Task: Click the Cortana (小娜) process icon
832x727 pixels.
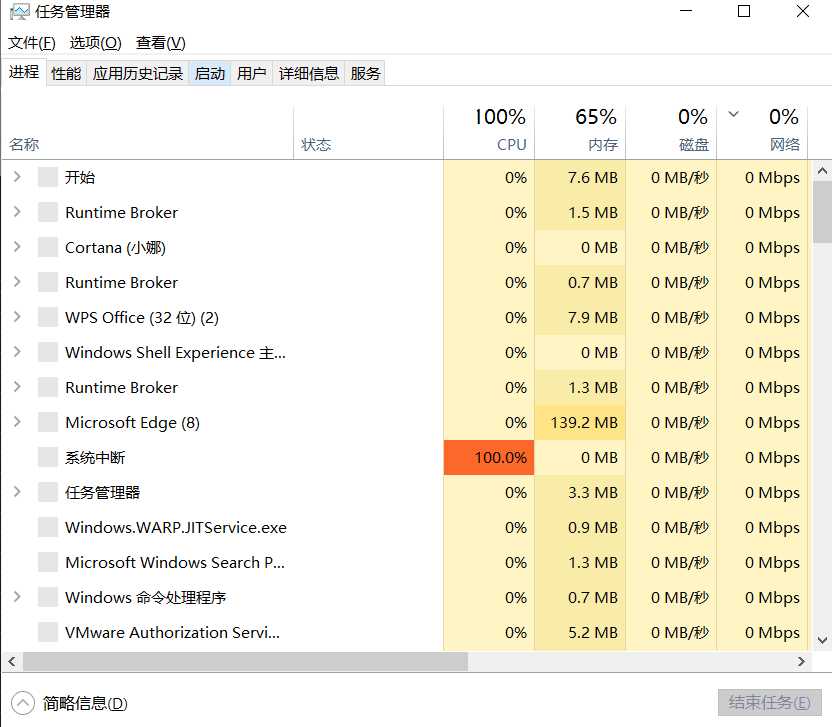Action: [x=47, y=248]
